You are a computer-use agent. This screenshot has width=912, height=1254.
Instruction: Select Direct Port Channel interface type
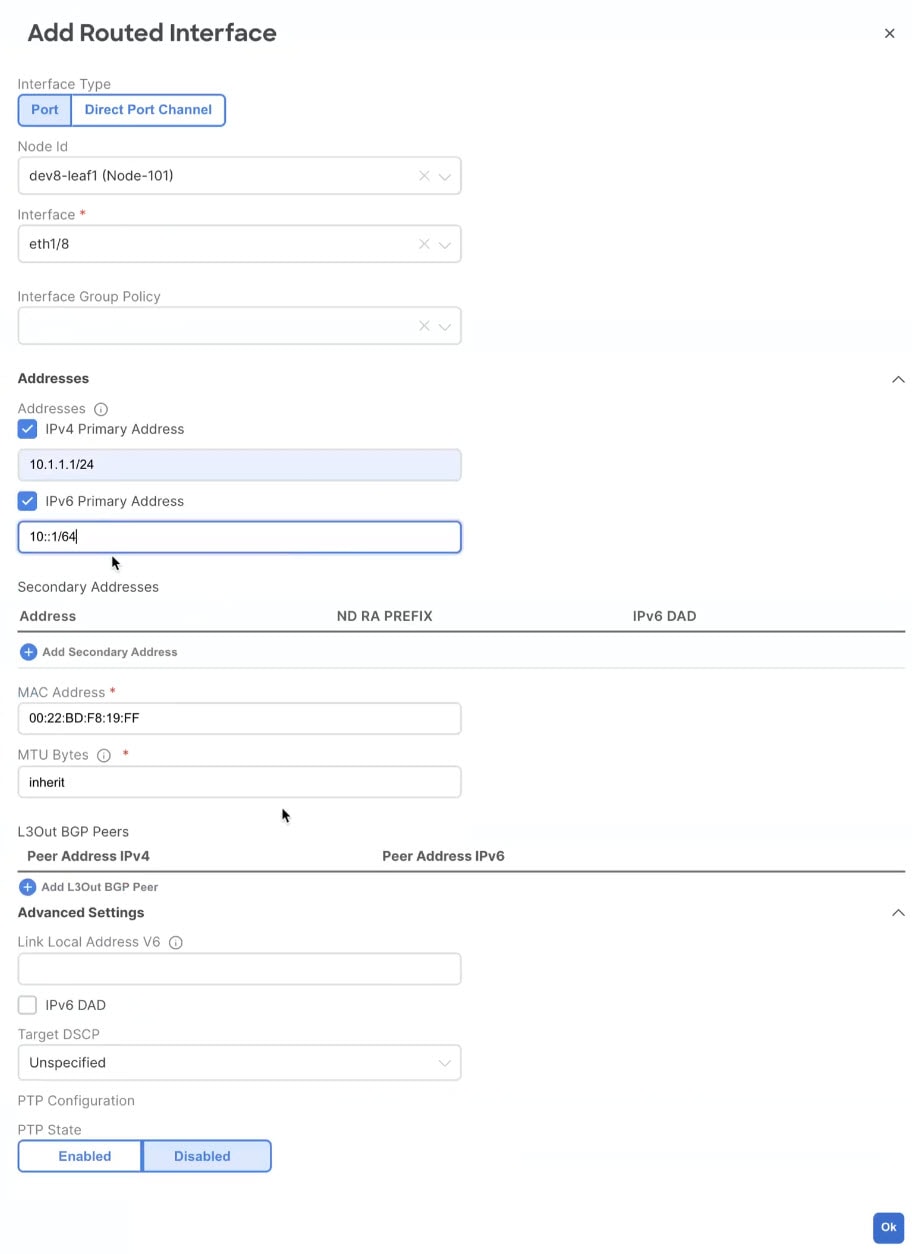pyautogui.click(x=148, y=110)
